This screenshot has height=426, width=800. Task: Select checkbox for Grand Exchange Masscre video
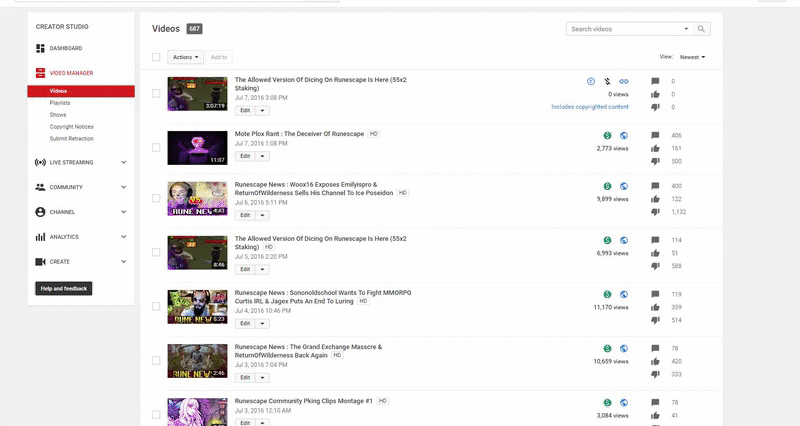(x=156, y=360)
